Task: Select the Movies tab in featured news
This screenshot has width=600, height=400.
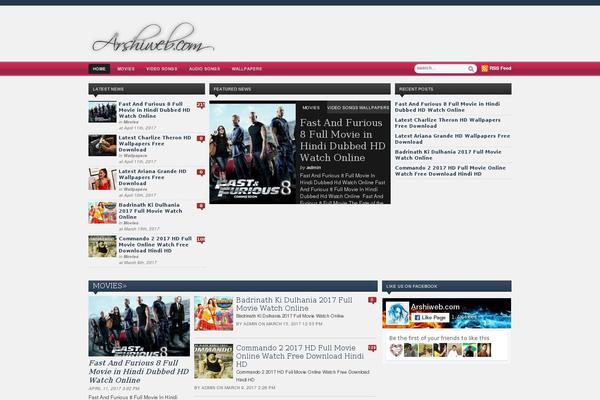Action: click(x=311, y=108)
